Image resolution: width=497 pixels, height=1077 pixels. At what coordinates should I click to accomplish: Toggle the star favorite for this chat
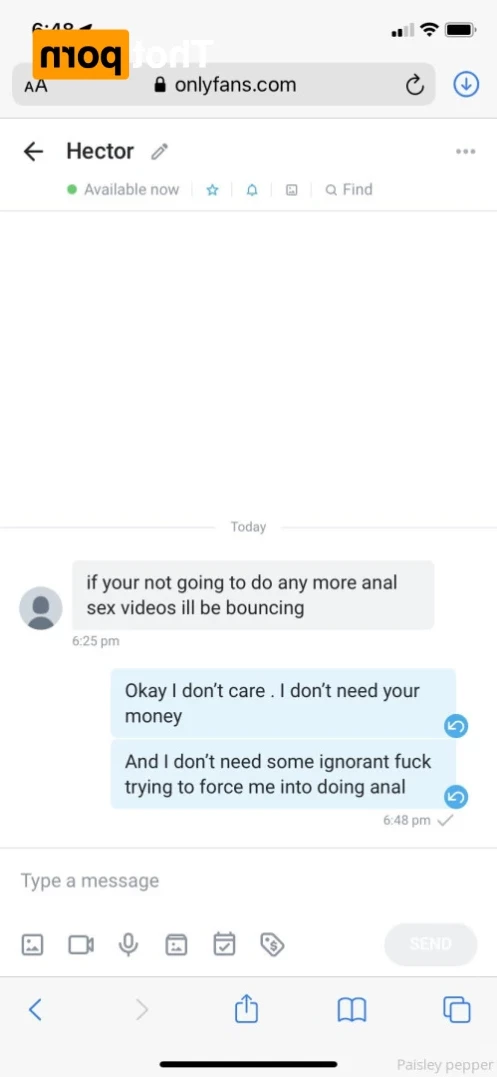point(212,190)
